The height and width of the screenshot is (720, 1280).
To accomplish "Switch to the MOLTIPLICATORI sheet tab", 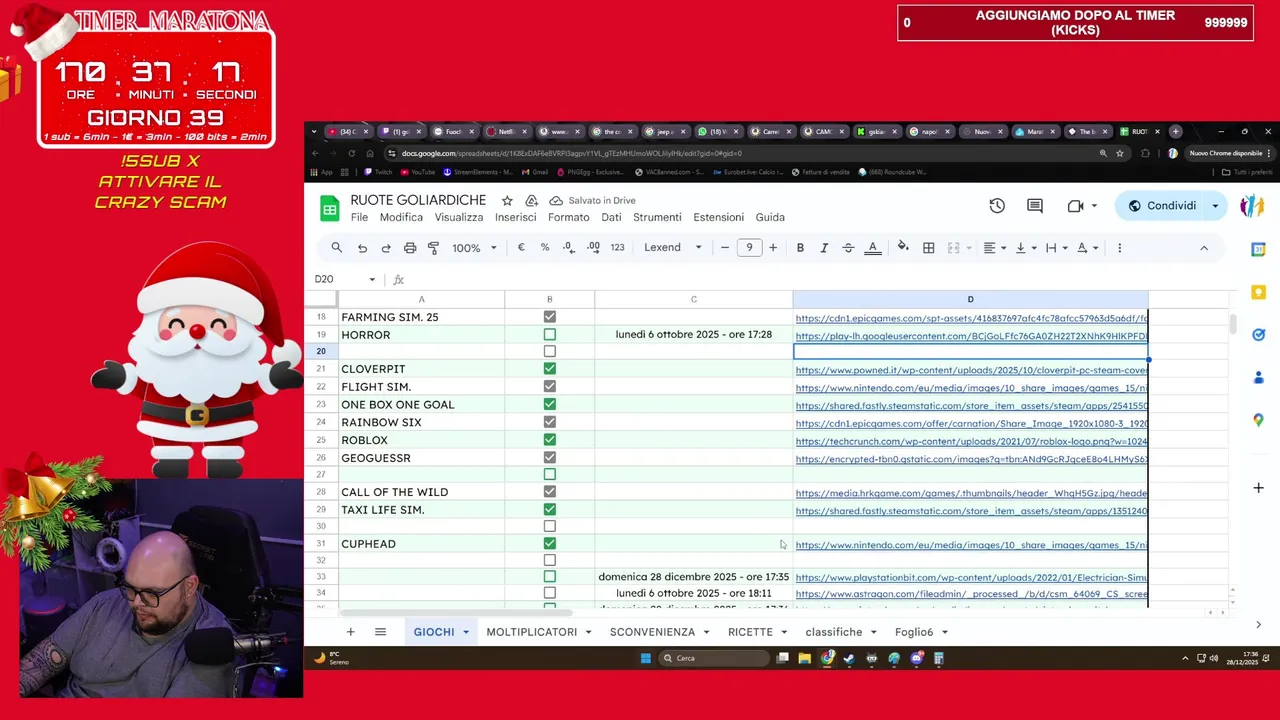I will point(531,632).
